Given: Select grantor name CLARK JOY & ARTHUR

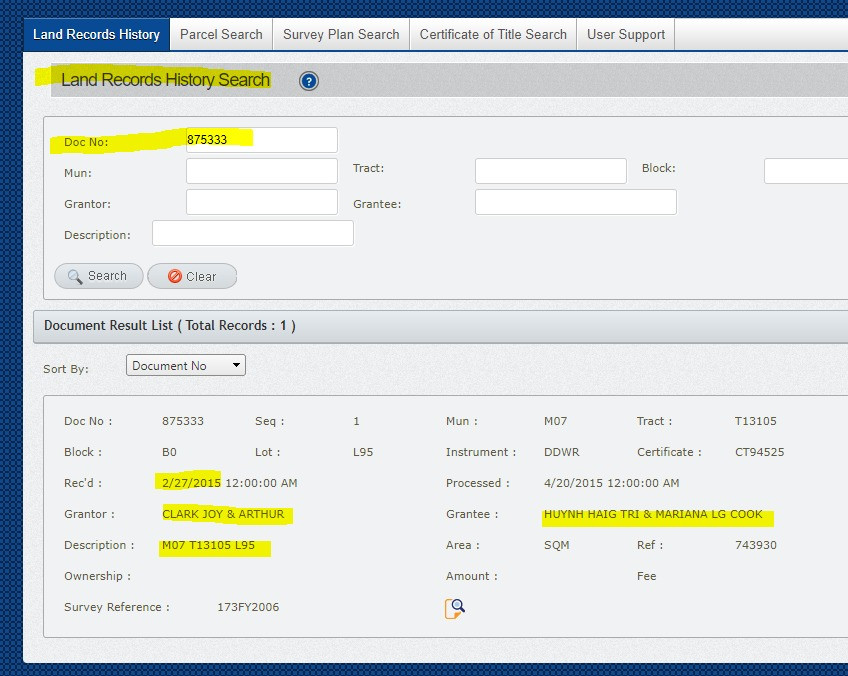Looking at the screenshot, I should tap(223, 514).
